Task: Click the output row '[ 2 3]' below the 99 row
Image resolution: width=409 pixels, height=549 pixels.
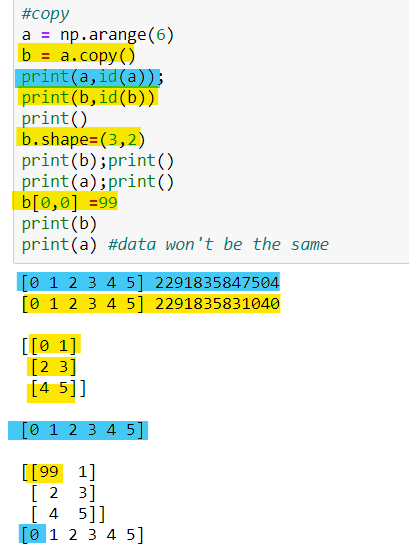Action: click(63, 493)
